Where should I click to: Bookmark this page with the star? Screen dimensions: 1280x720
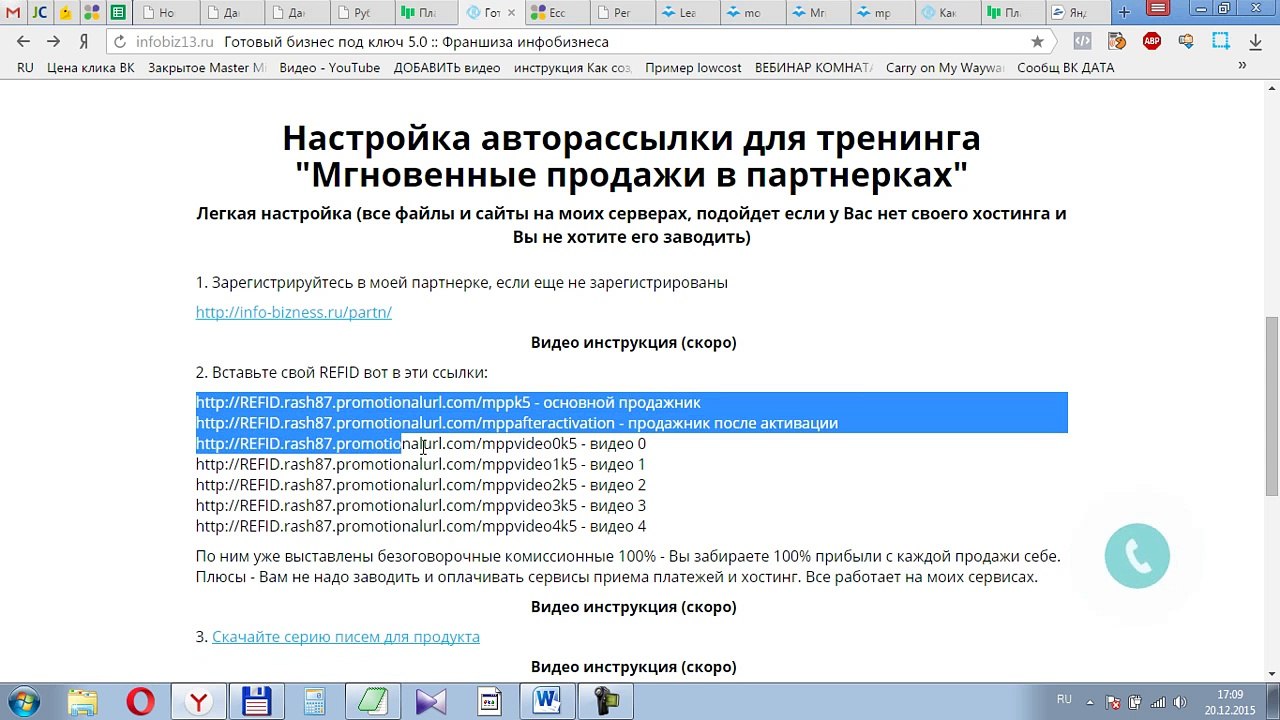coord(1037,42)
